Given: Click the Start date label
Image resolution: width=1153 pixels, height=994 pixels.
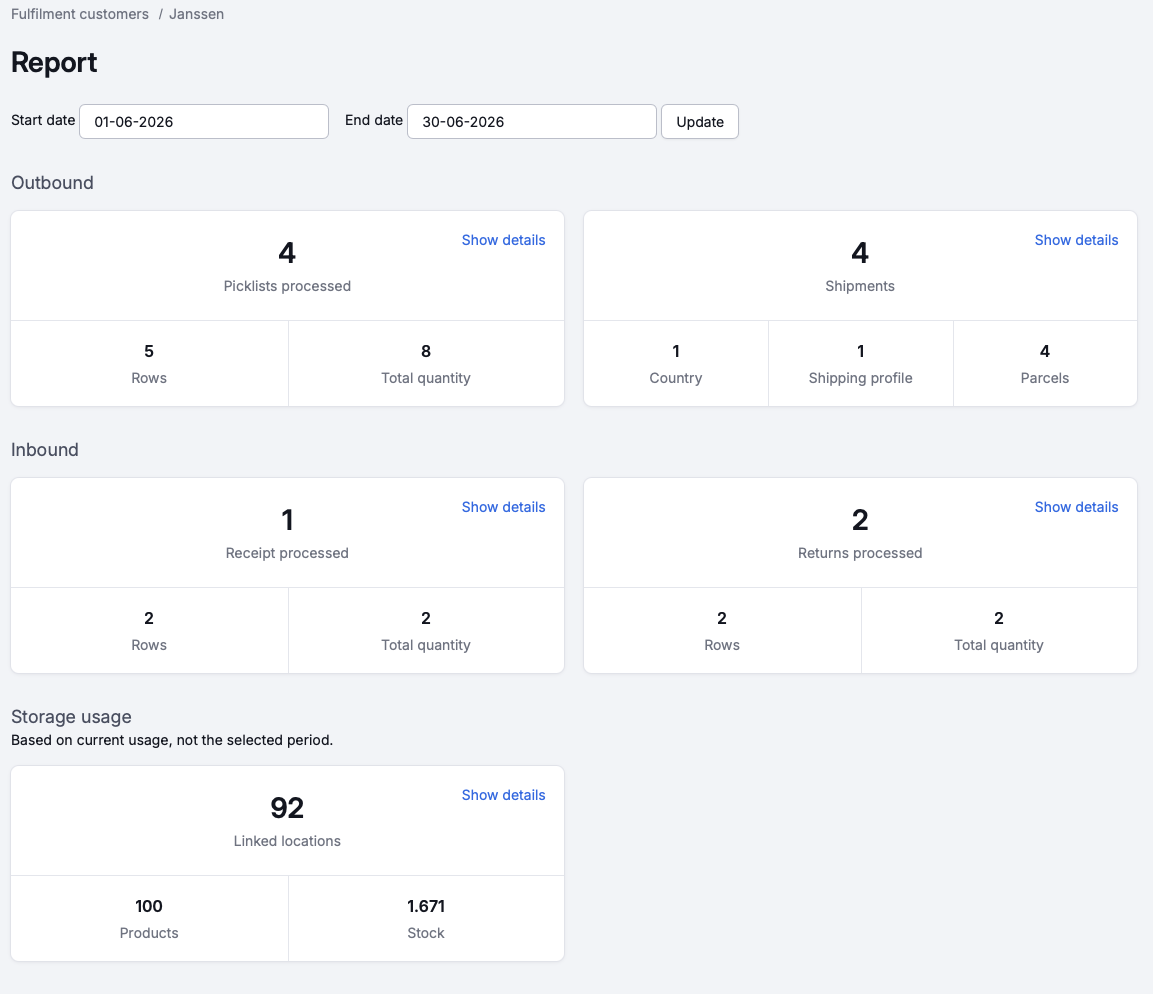Looking at the screenshot, I should [x=43, y=121].
